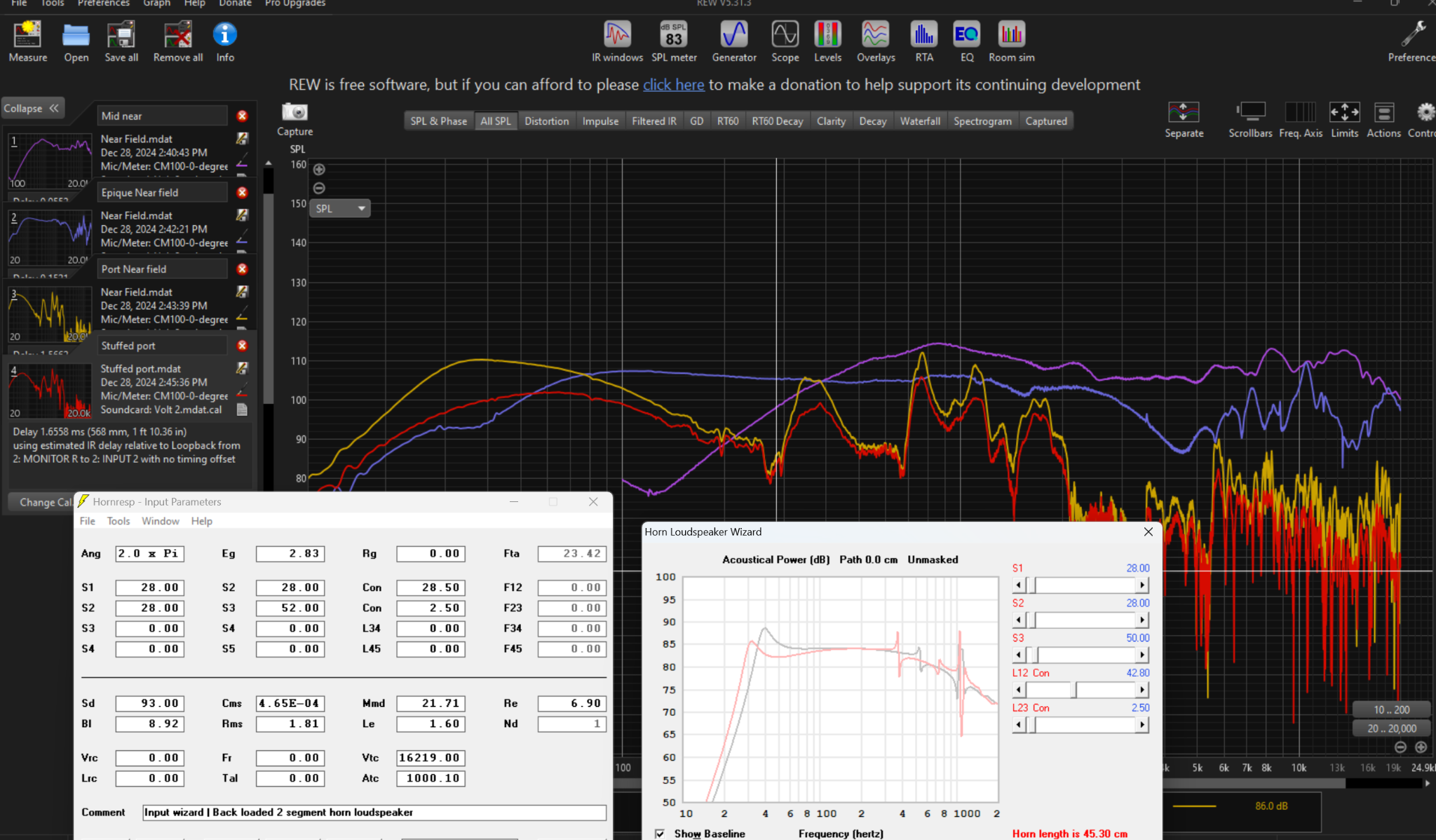The image size is (1436, 840).
Task: Open the signal Generator
Action: point(734,34)
